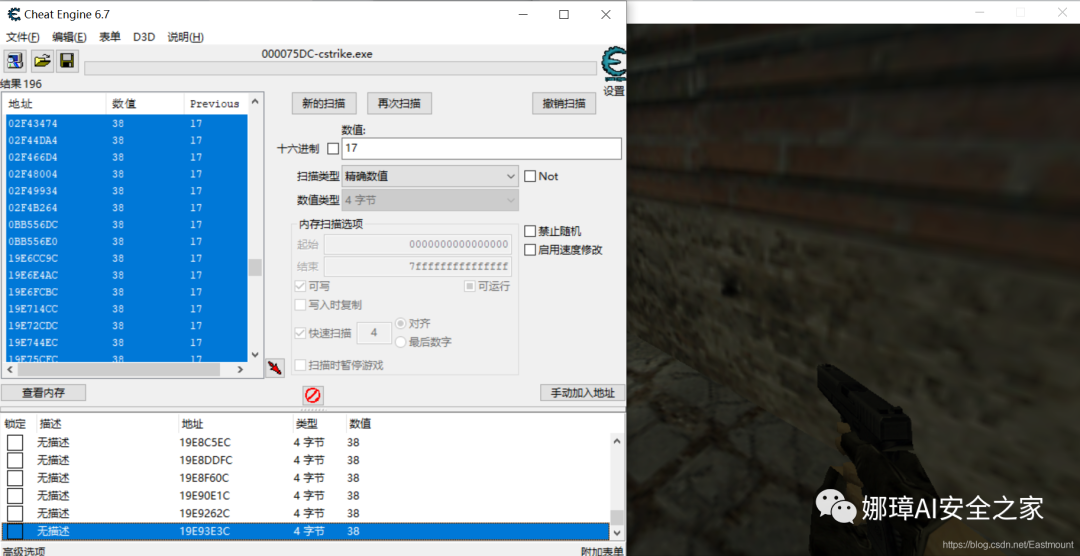This screenshot has width=1080, height=556.
Task: Toggle lock checkbox for address 19E8F60C
Action: tap(14, 478)
